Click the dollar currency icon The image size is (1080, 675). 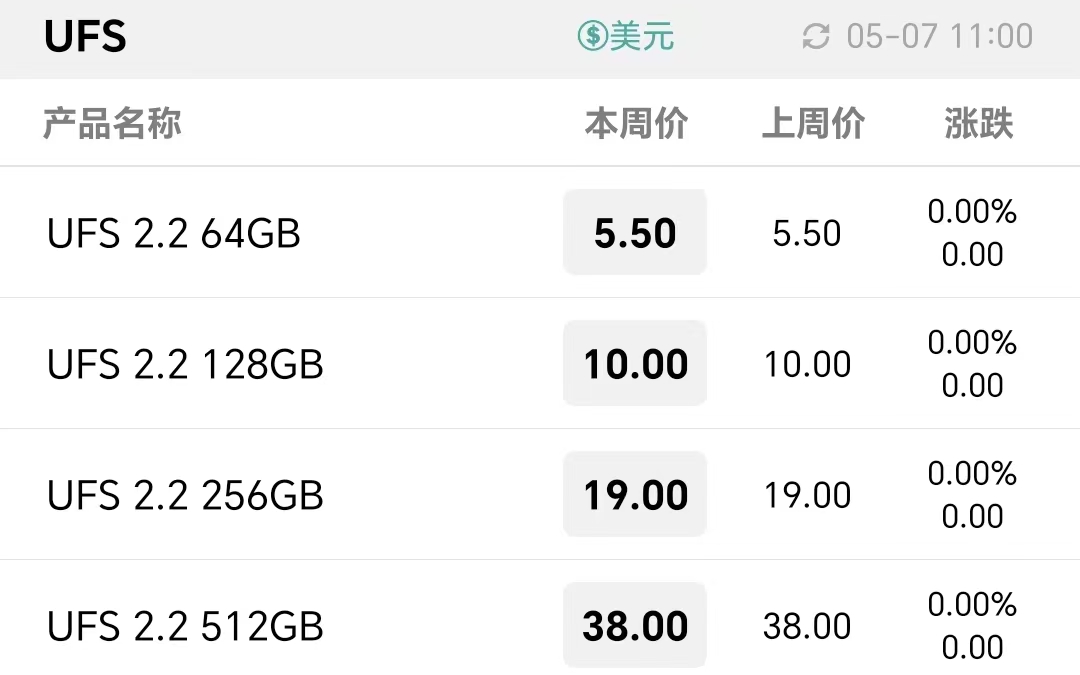(592, 36)
